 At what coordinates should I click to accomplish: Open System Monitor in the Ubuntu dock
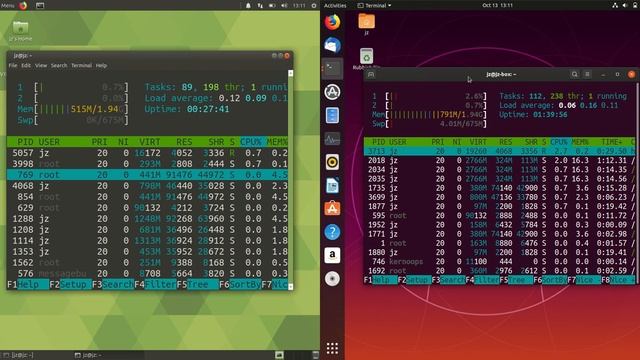[333, 139]
